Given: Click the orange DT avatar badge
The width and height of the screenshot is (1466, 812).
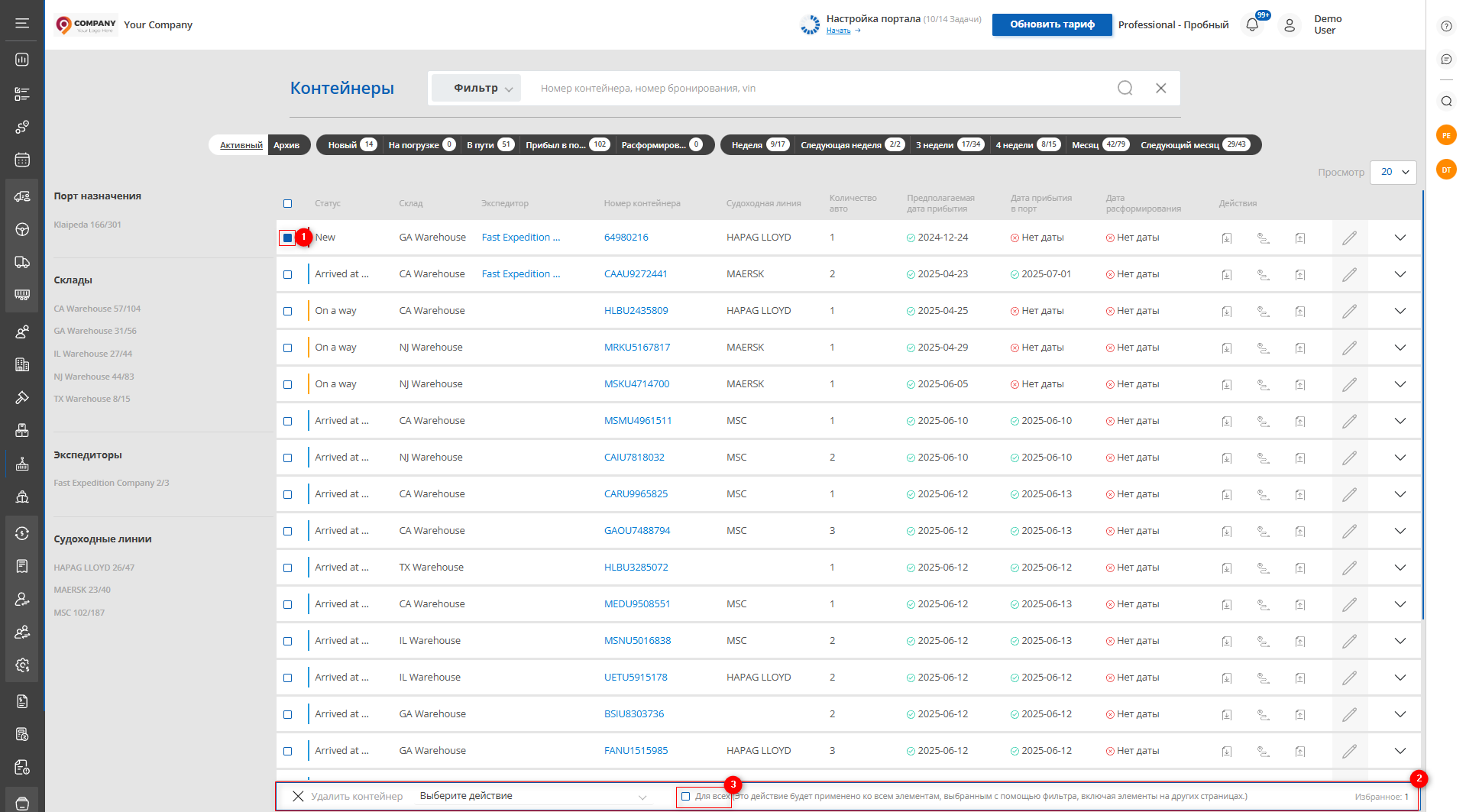Looking at the screenshot, I should tap(1446, 170).
